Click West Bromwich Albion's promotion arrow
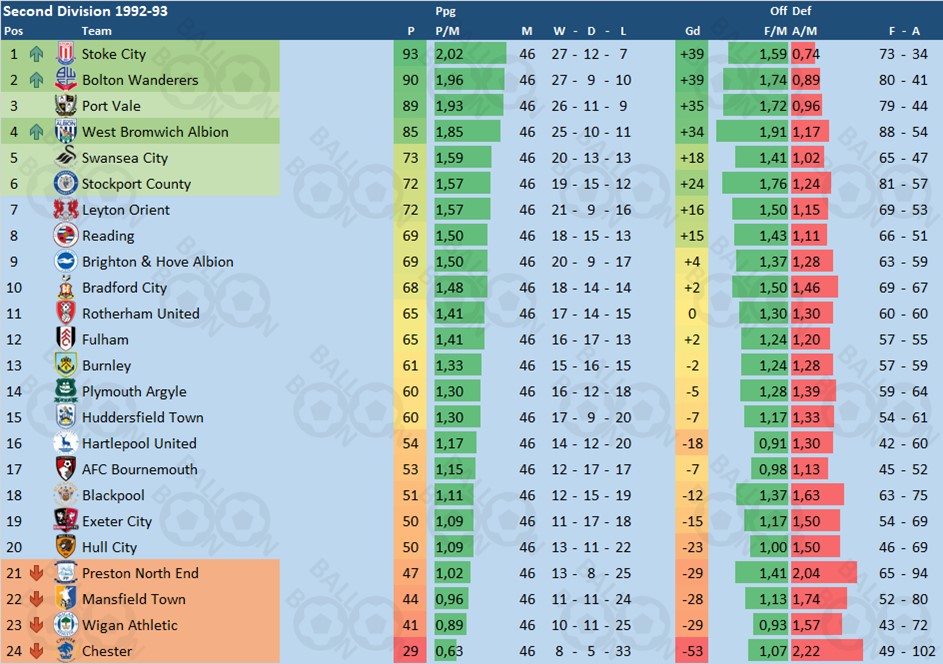 pyautogui.click(x=37, y=132)
